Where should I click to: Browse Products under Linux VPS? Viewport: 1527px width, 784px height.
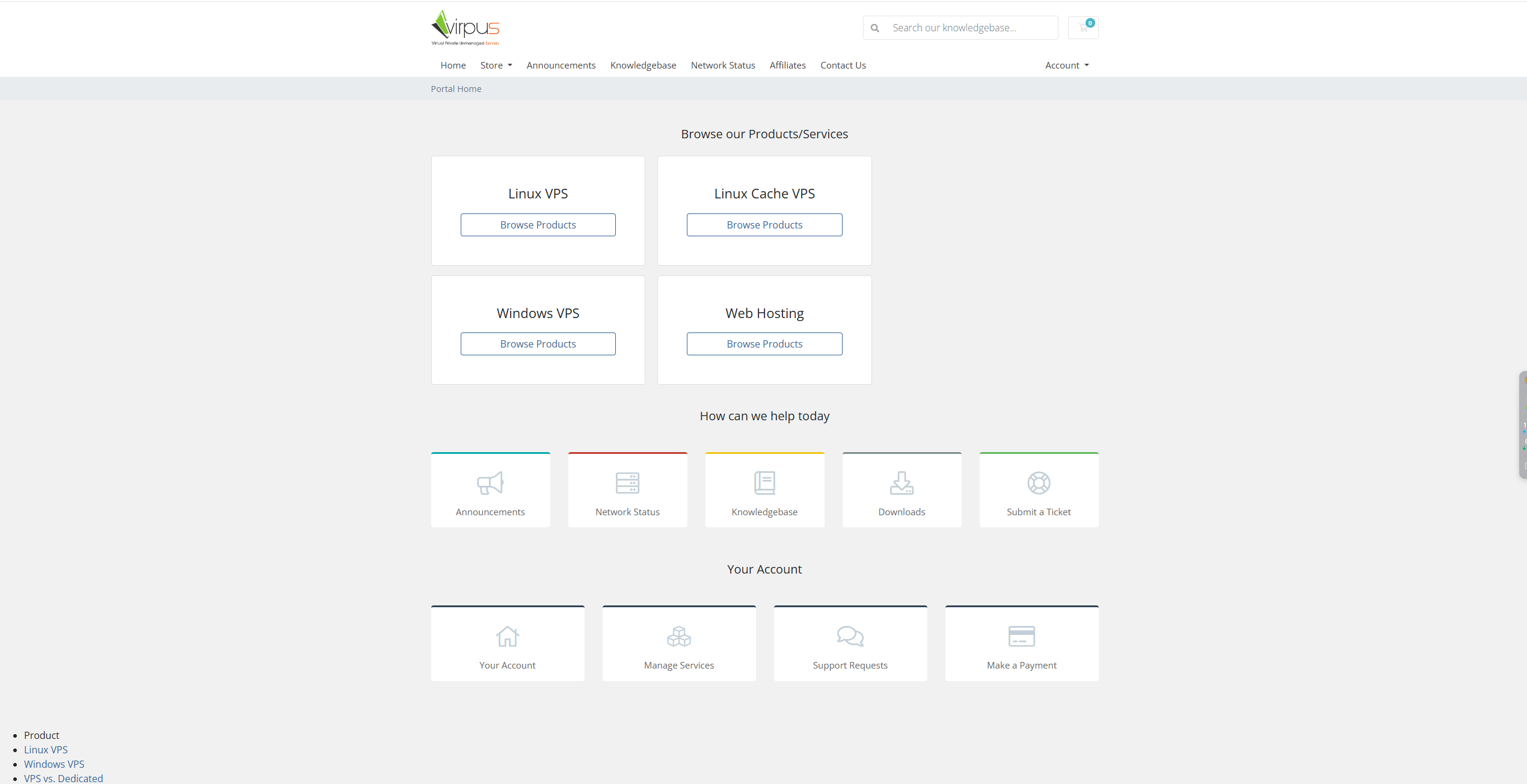click(x=538, y=225)
